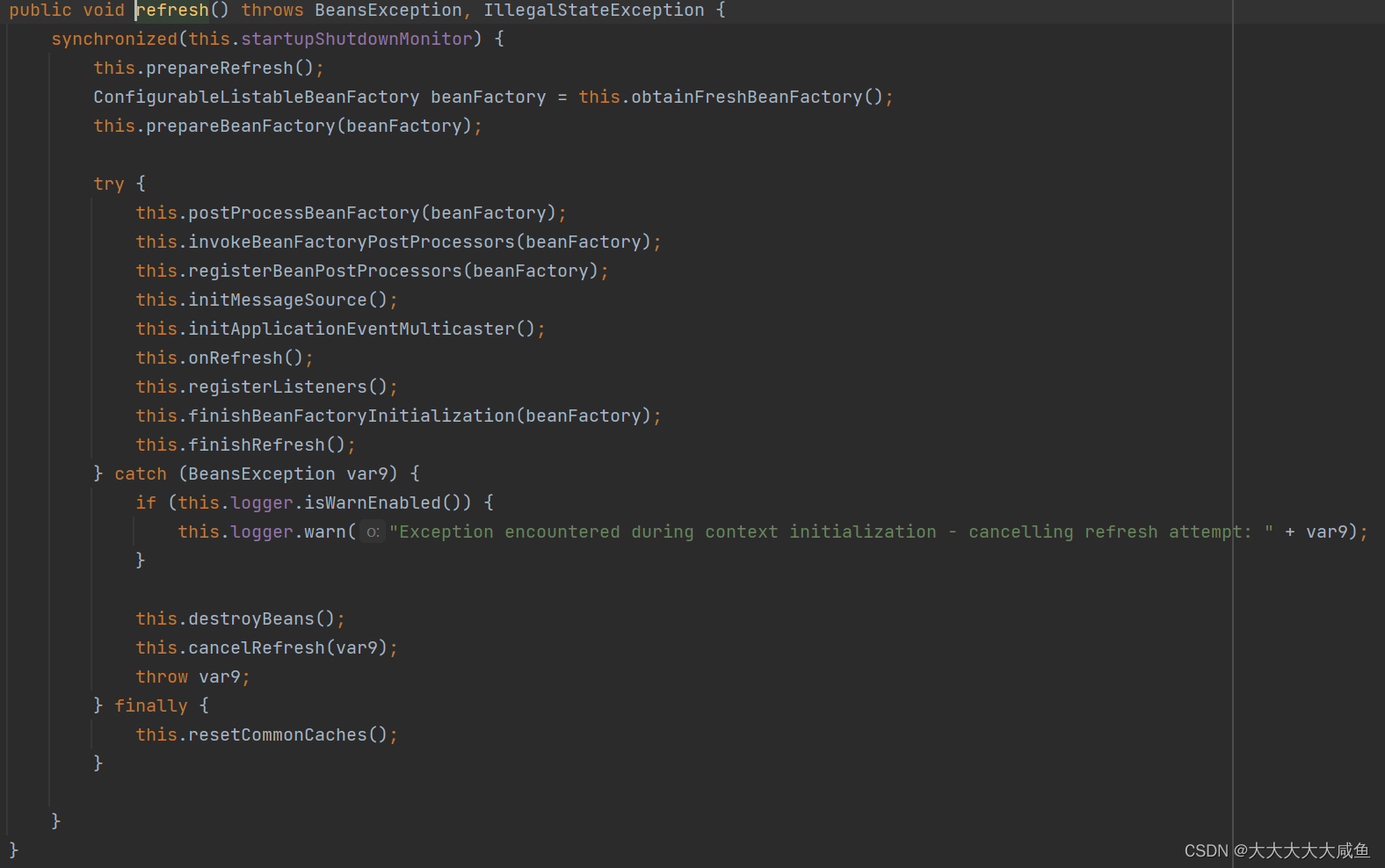The image size is (1385, 868).
Task: Click the public keyword in signature
Action: pyautogui.click(x=40, y=11)
